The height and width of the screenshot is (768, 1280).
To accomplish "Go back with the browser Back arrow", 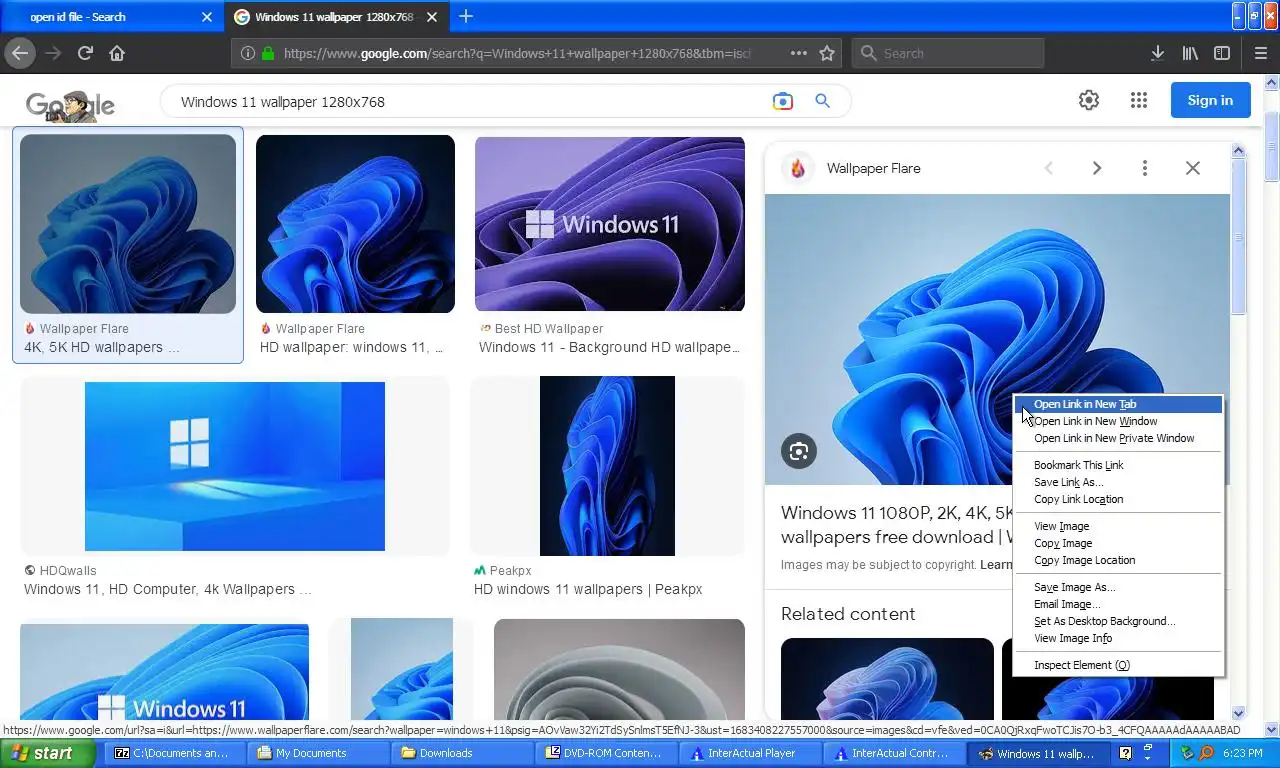I will 20,53.
